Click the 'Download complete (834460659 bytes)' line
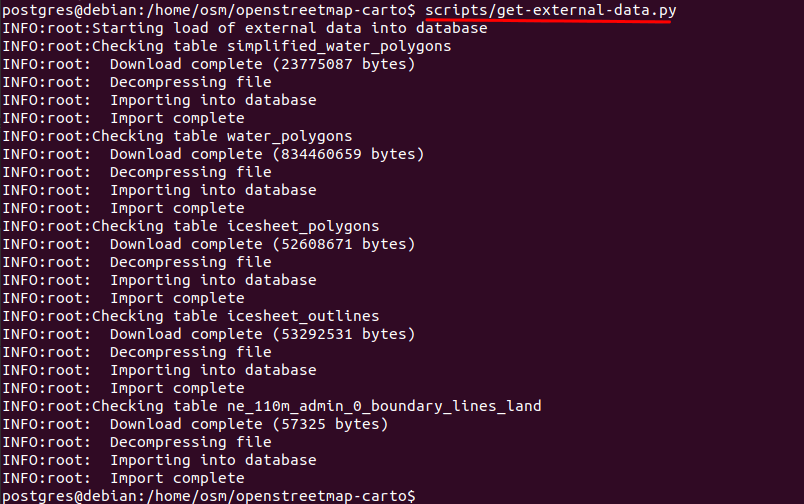This screenshot has width=804, height=504. pos(267,154)
